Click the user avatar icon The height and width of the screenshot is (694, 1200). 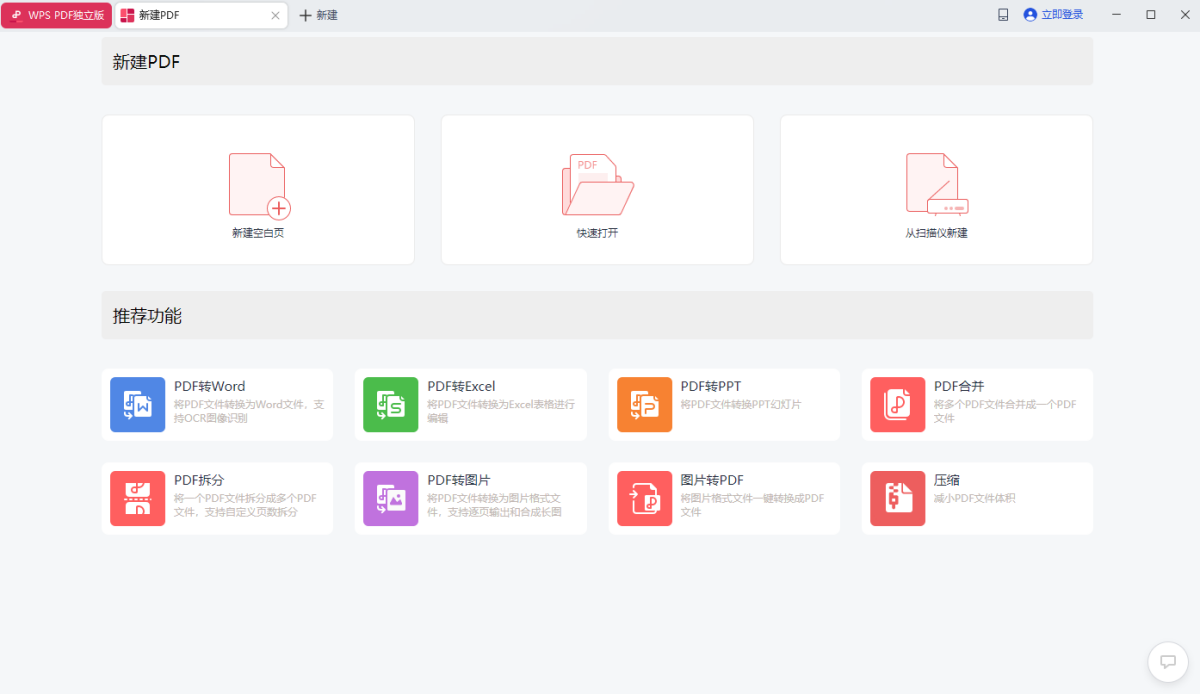pyautogui.click(x=1029, y=15)
